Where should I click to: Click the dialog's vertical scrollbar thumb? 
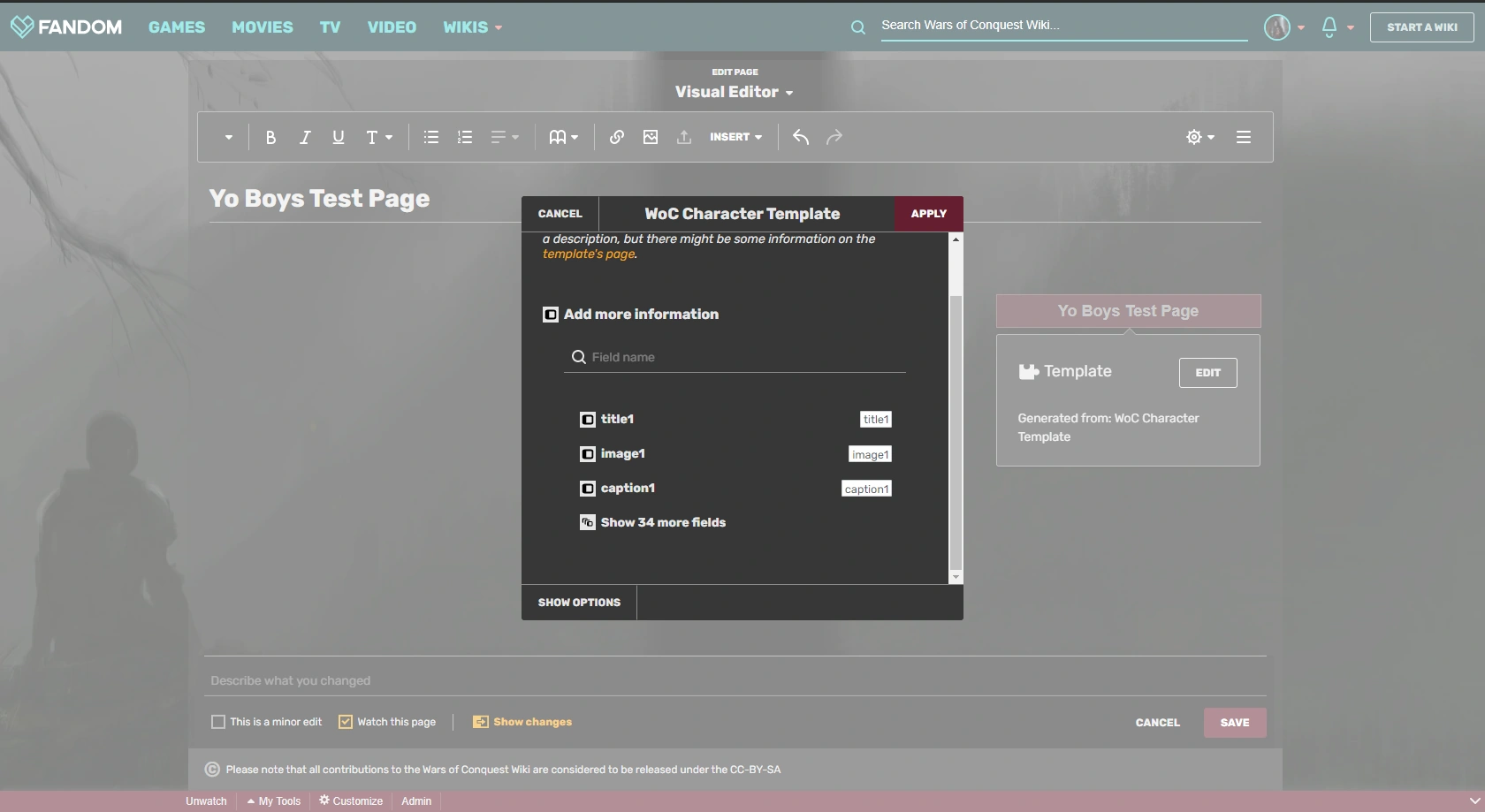click(956, 433)
